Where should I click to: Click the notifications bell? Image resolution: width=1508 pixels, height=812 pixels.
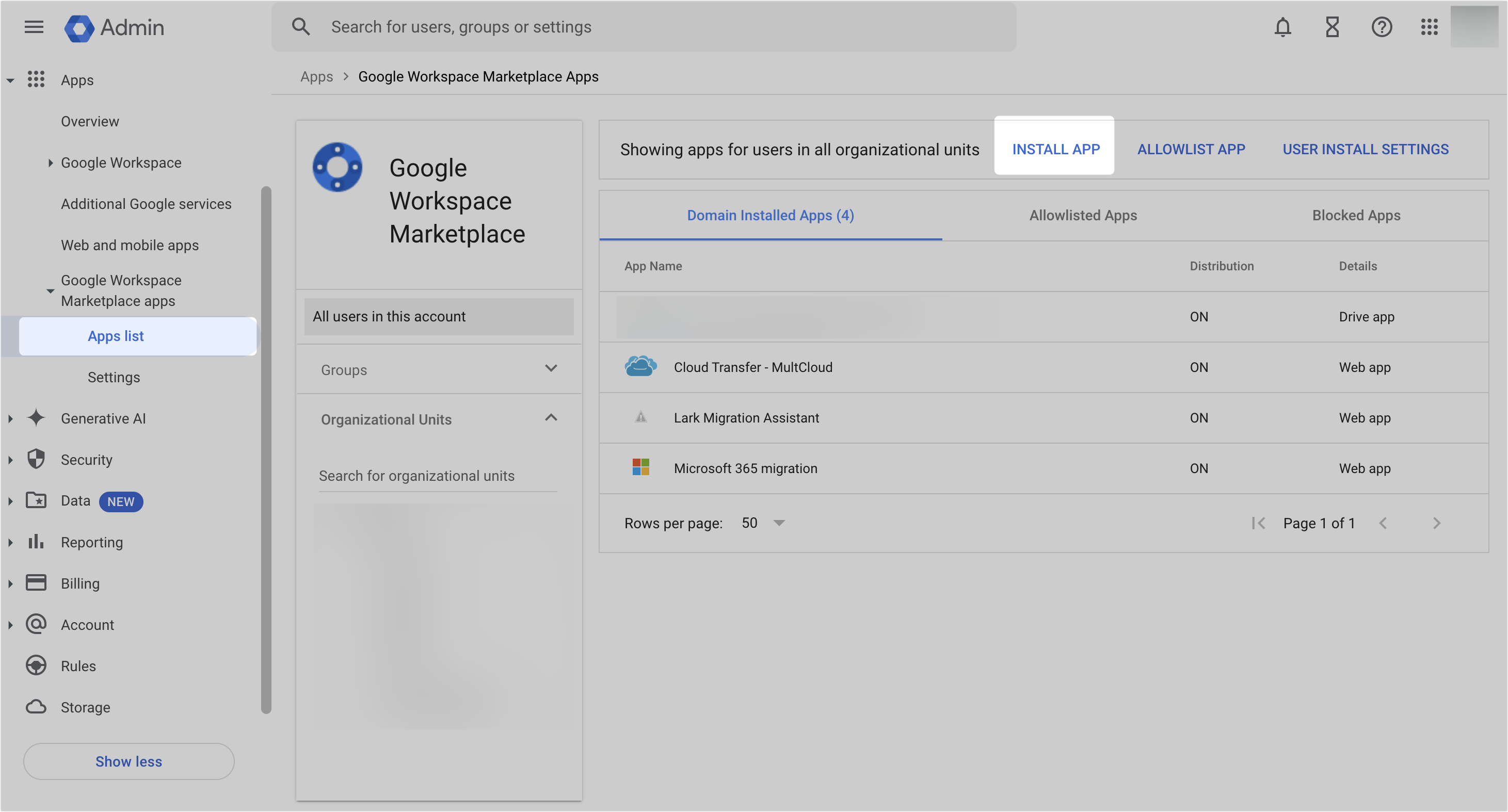(1282, 27)
